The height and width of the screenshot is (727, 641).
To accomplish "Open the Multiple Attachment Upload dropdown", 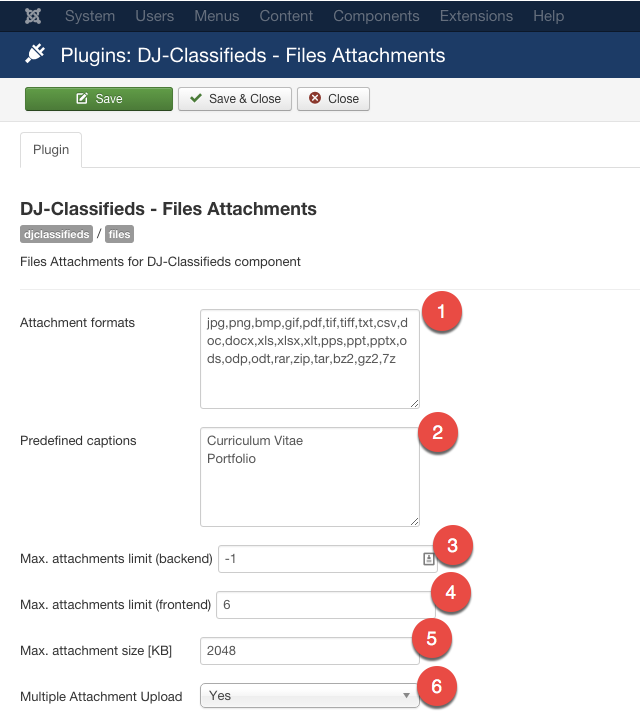I will (x=309, y=696).
